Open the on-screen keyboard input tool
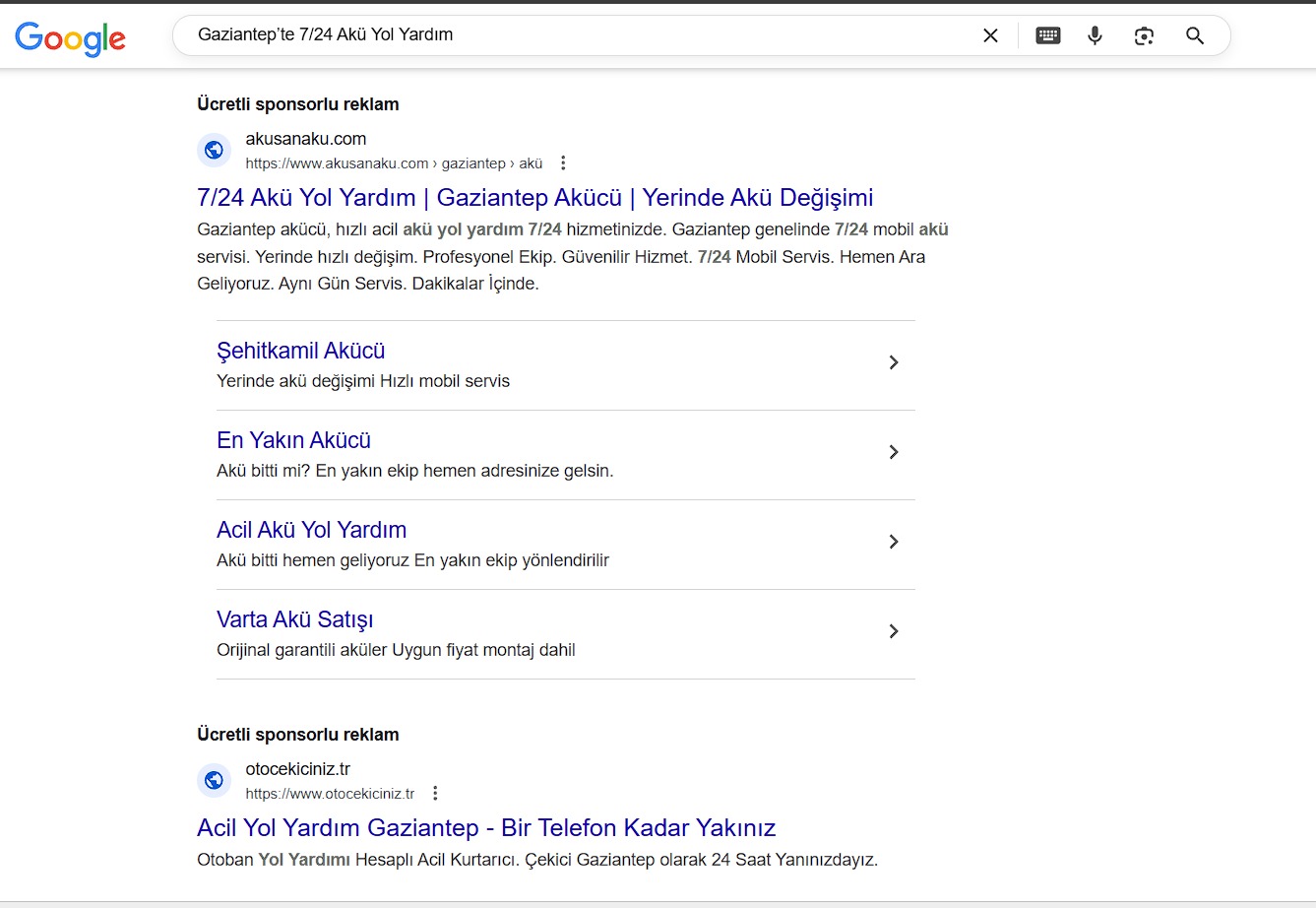The width and height of the screenshot is (1316, 908). click(x=1048, y=35)
